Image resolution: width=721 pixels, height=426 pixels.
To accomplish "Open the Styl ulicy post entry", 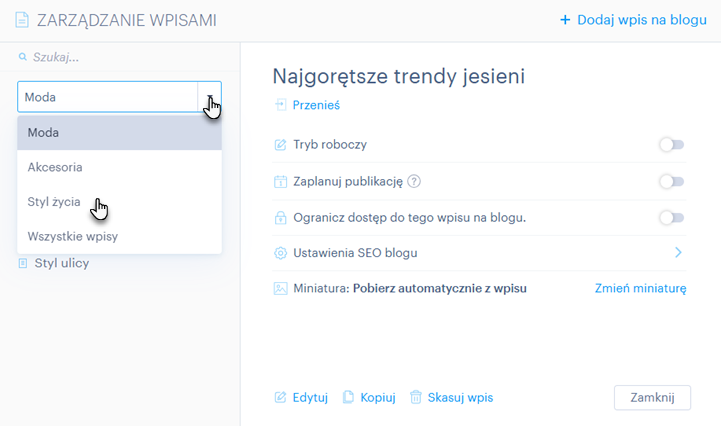I will [62, 263].
